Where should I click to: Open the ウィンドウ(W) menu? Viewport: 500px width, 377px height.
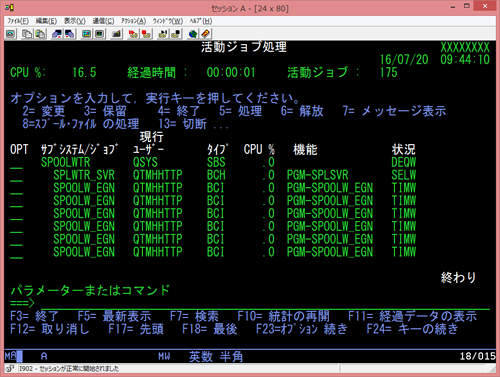coord(168,21)
